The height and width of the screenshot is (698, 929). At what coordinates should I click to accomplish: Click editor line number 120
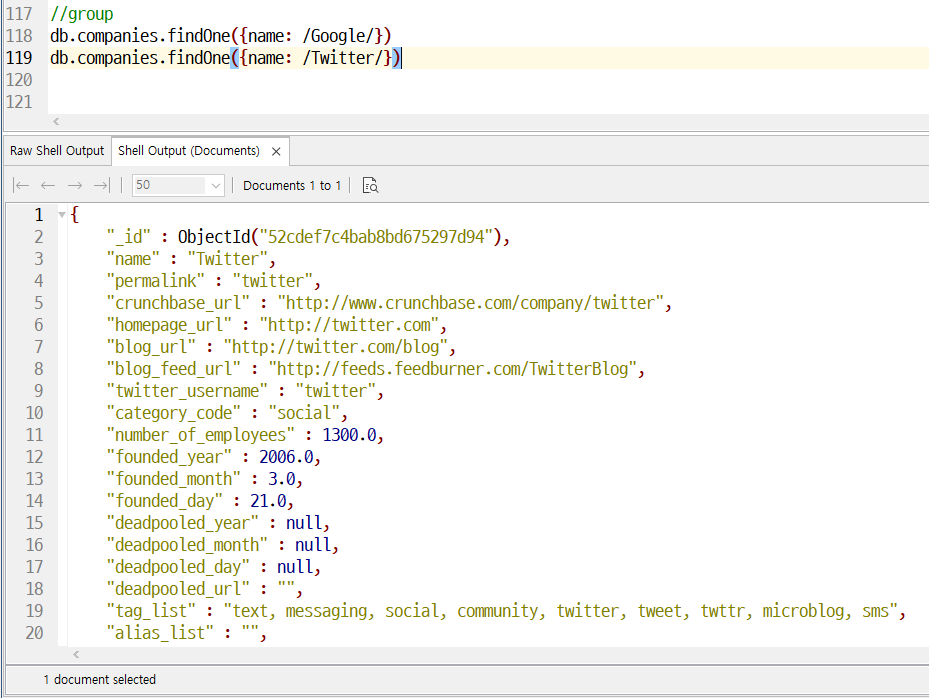point(19,80)
